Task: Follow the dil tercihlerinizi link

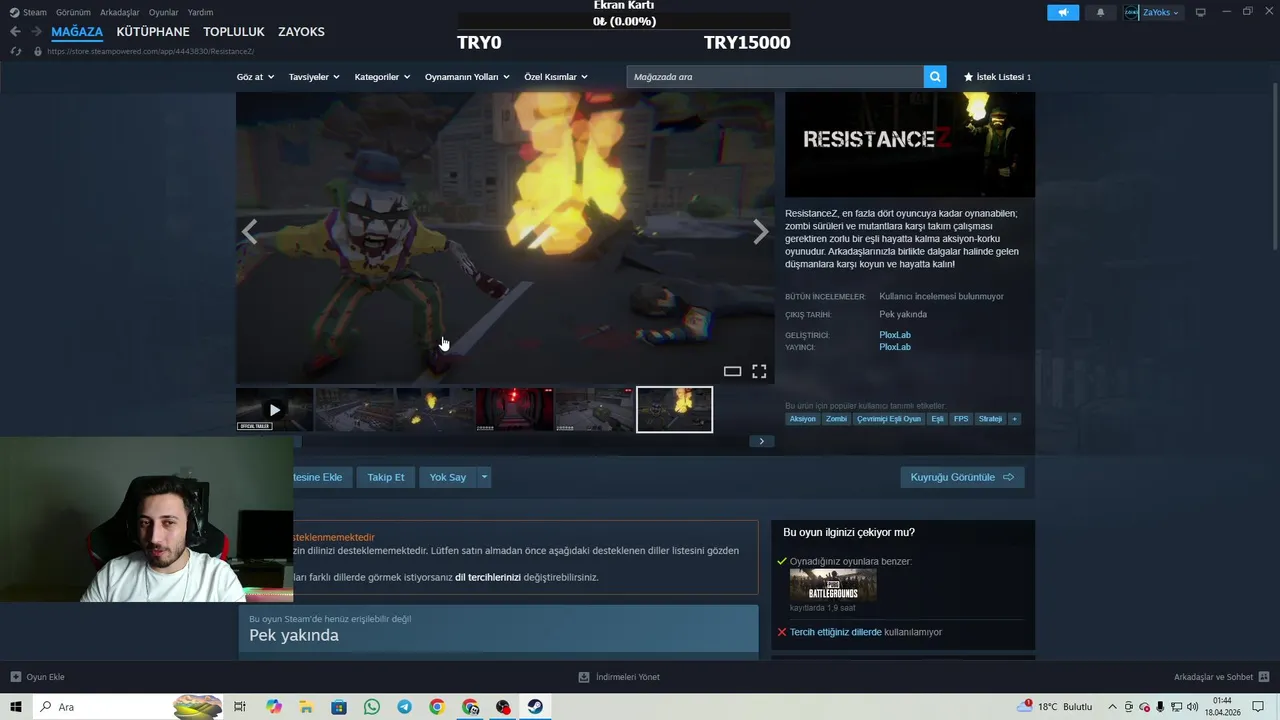Action: point(488,577)
